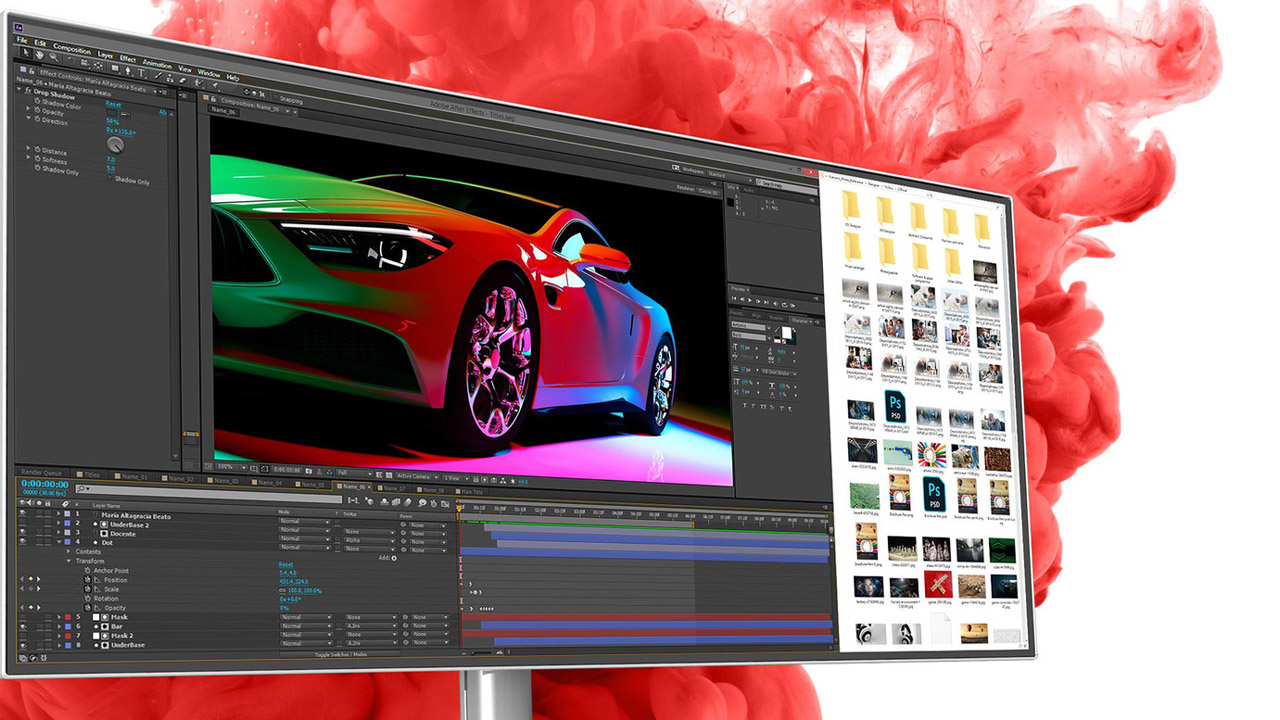Screen dimensions: 1280x720
Task: Click Toggle Switches / Modes button
Action: [x=341, y=654]
